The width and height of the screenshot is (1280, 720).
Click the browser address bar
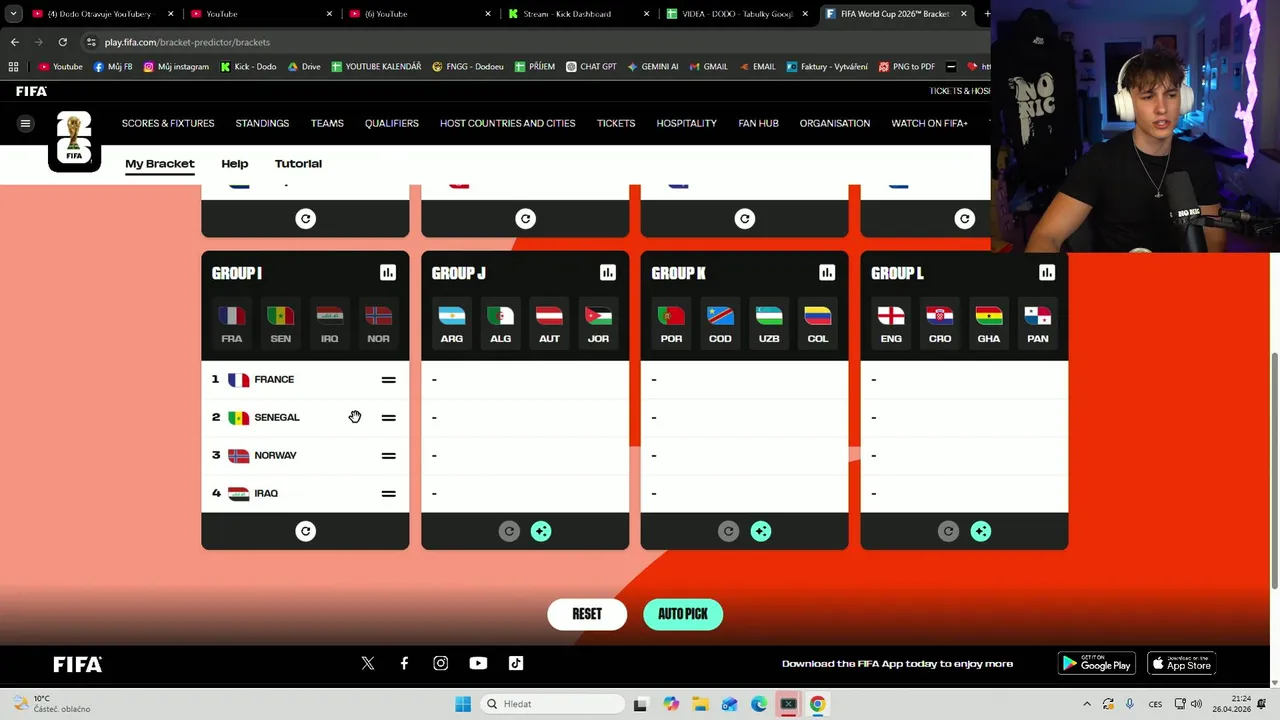(530, 42)
